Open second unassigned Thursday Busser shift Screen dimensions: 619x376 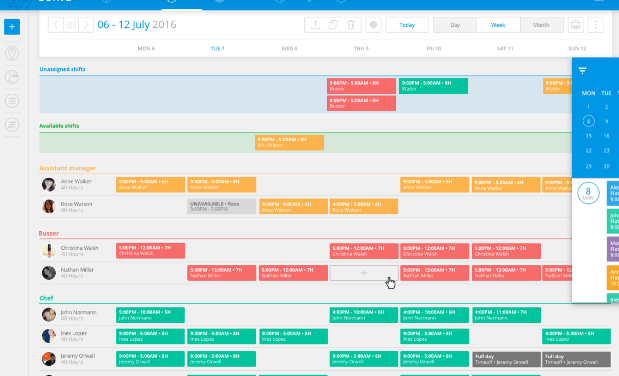[361, 103]
